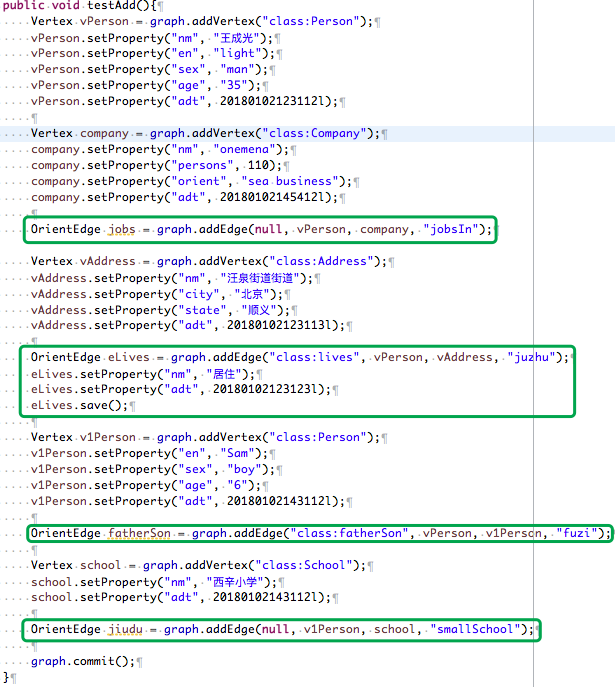Click the eLives adt 20180102123123l line
This screenshot has height=687, width=615.
(180, 389)
